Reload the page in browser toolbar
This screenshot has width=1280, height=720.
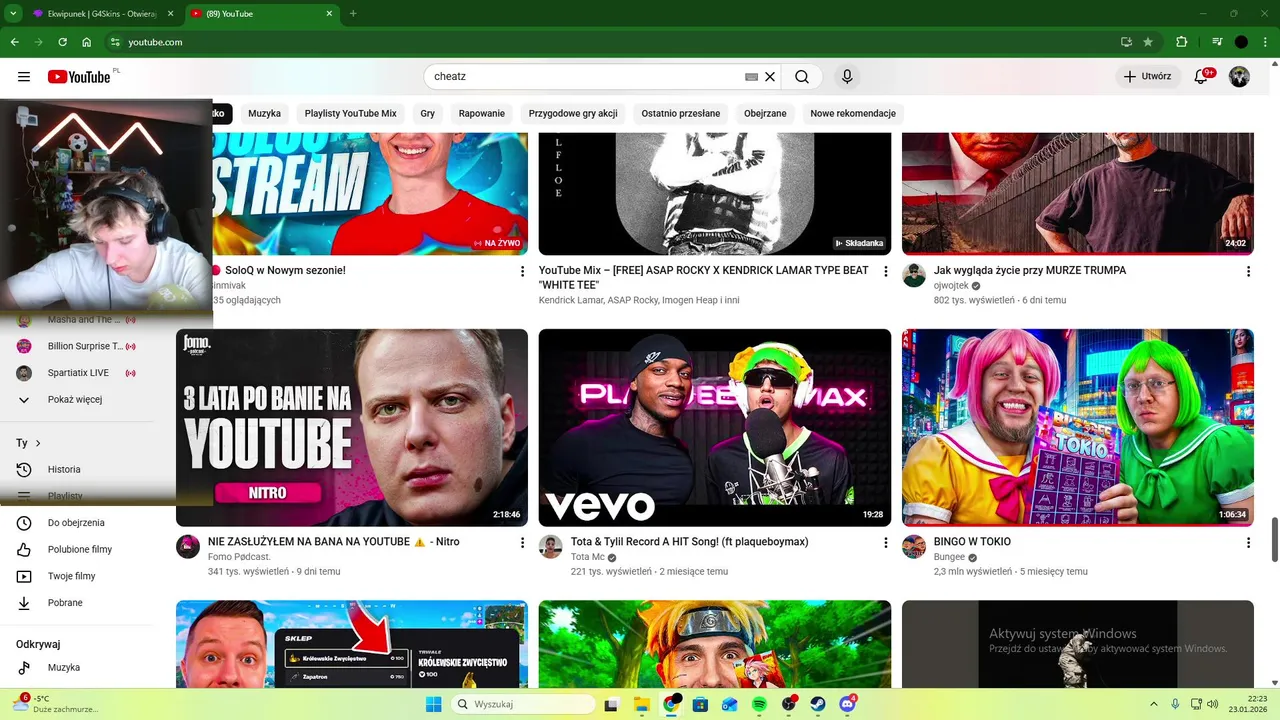(63, 42)
